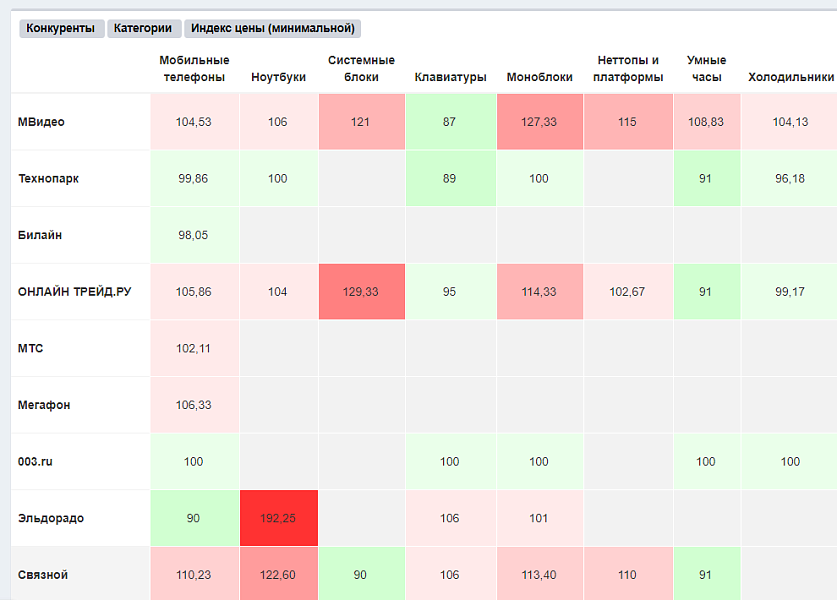
Task: Click the Связной row label
Action: (43, 575)
